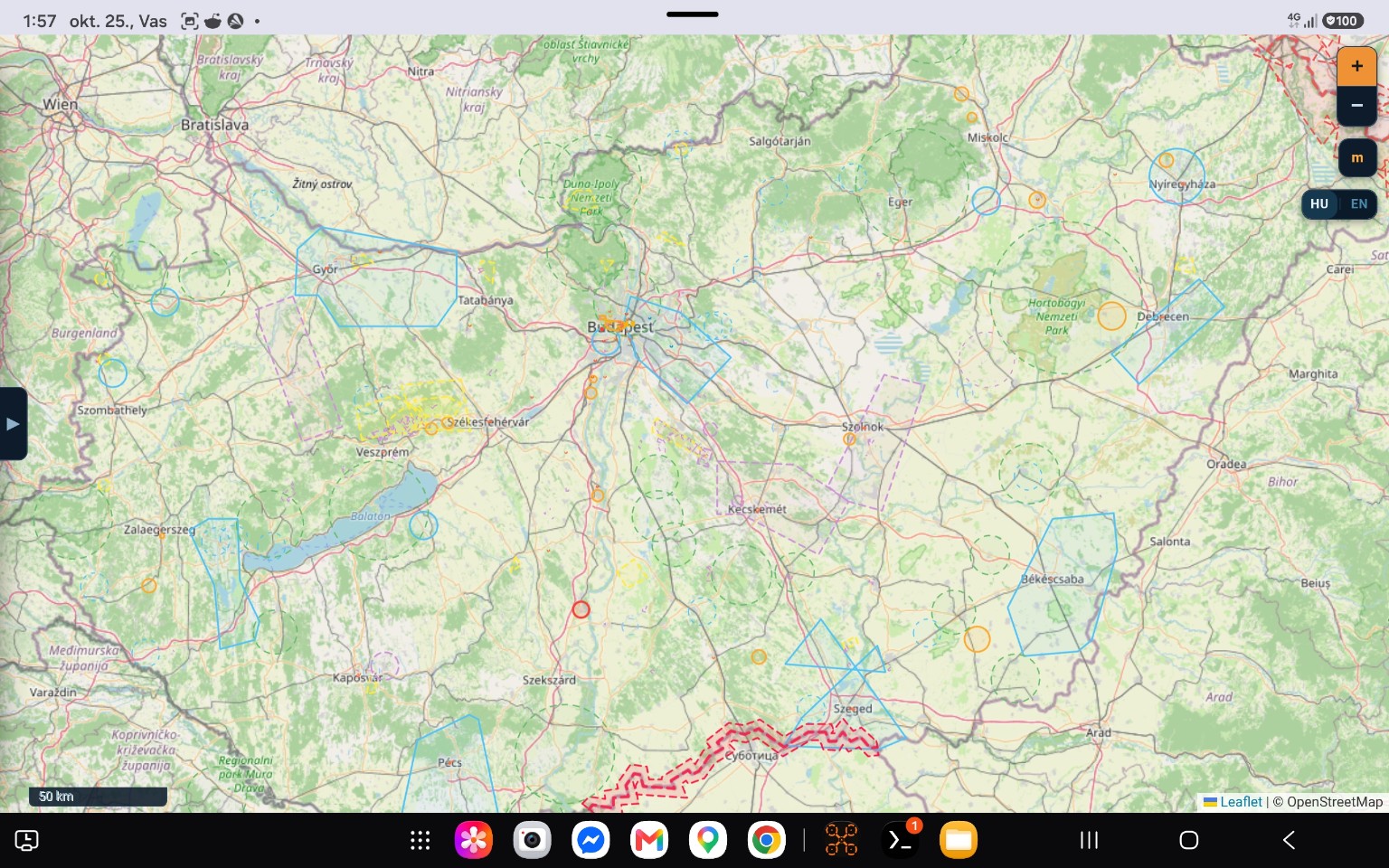Tap the back navigation button
The image size is (1389, 868).
[x=1290, y=841]
